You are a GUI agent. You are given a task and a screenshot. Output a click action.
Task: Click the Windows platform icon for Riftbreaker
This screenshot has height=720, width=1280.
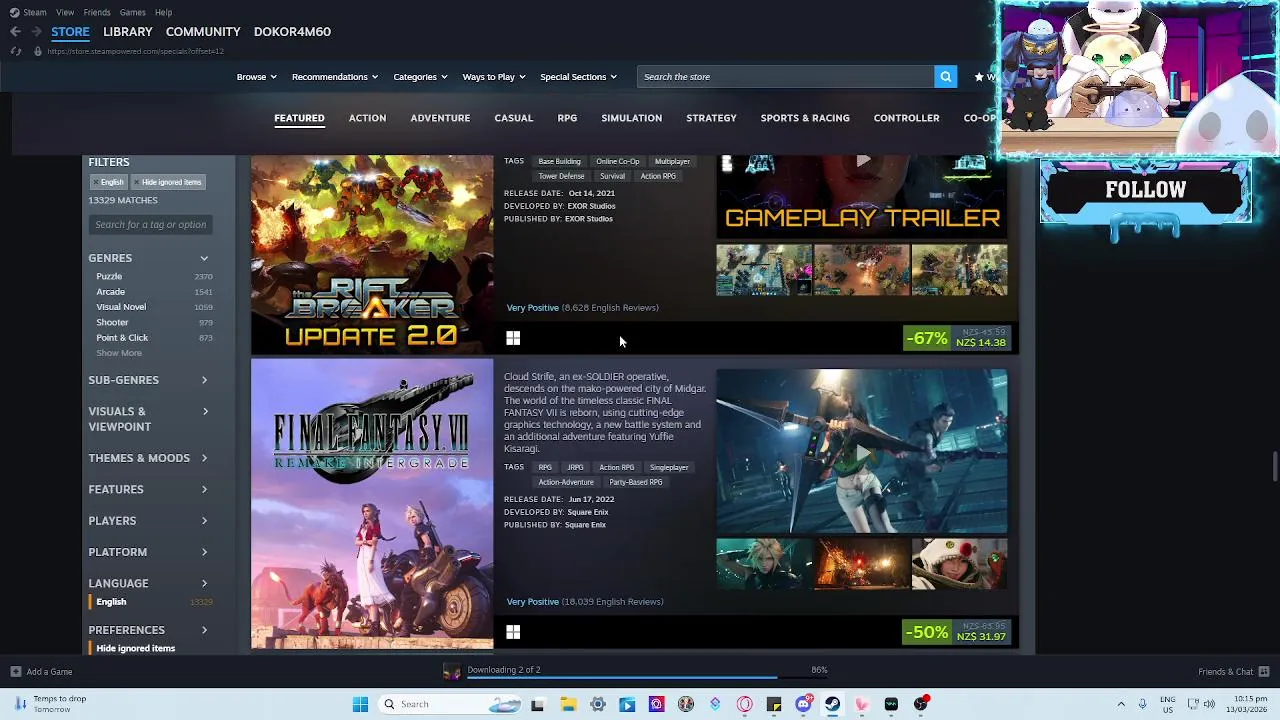513,339
